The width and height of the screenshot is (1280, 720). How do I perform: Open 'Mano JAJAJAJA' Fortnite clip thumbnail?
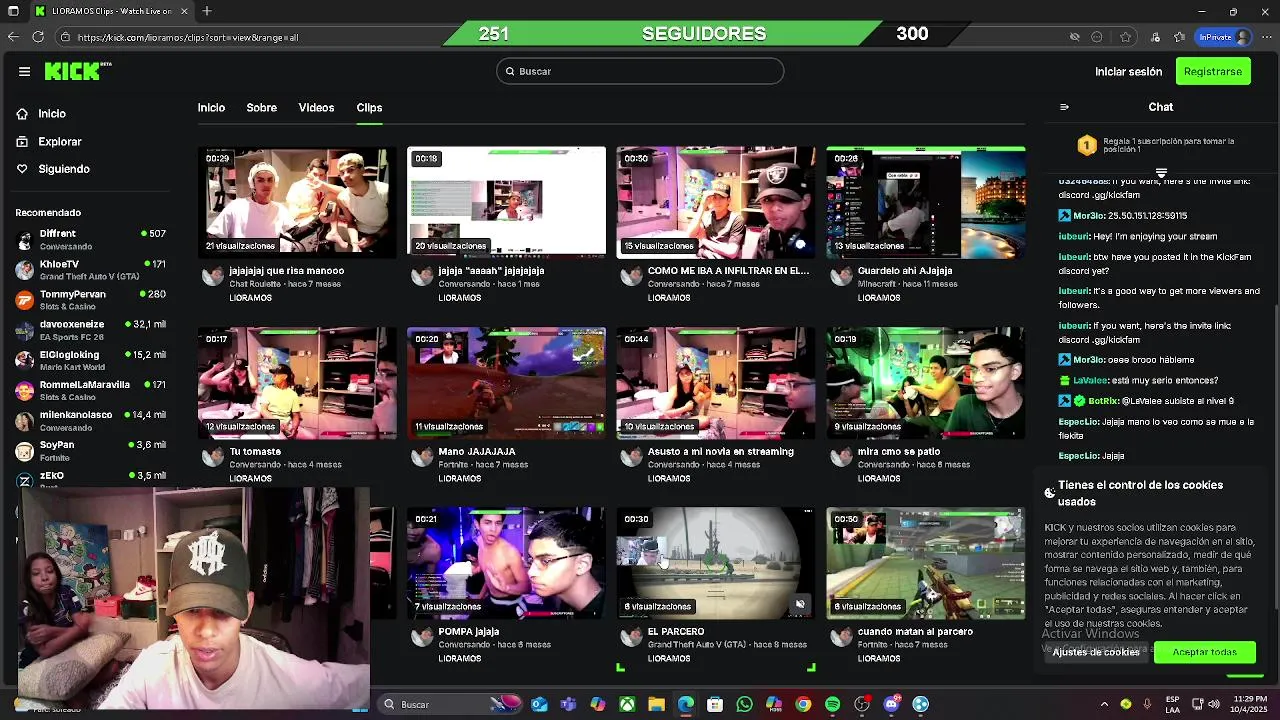[x=506, y=383]
